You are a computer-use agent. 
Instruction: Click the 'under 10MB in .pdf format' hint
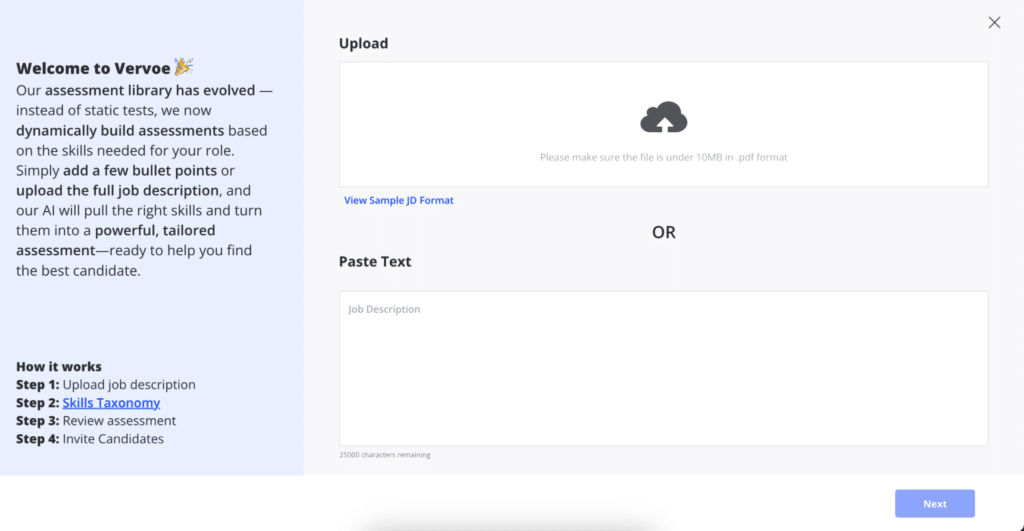[664, 157]
